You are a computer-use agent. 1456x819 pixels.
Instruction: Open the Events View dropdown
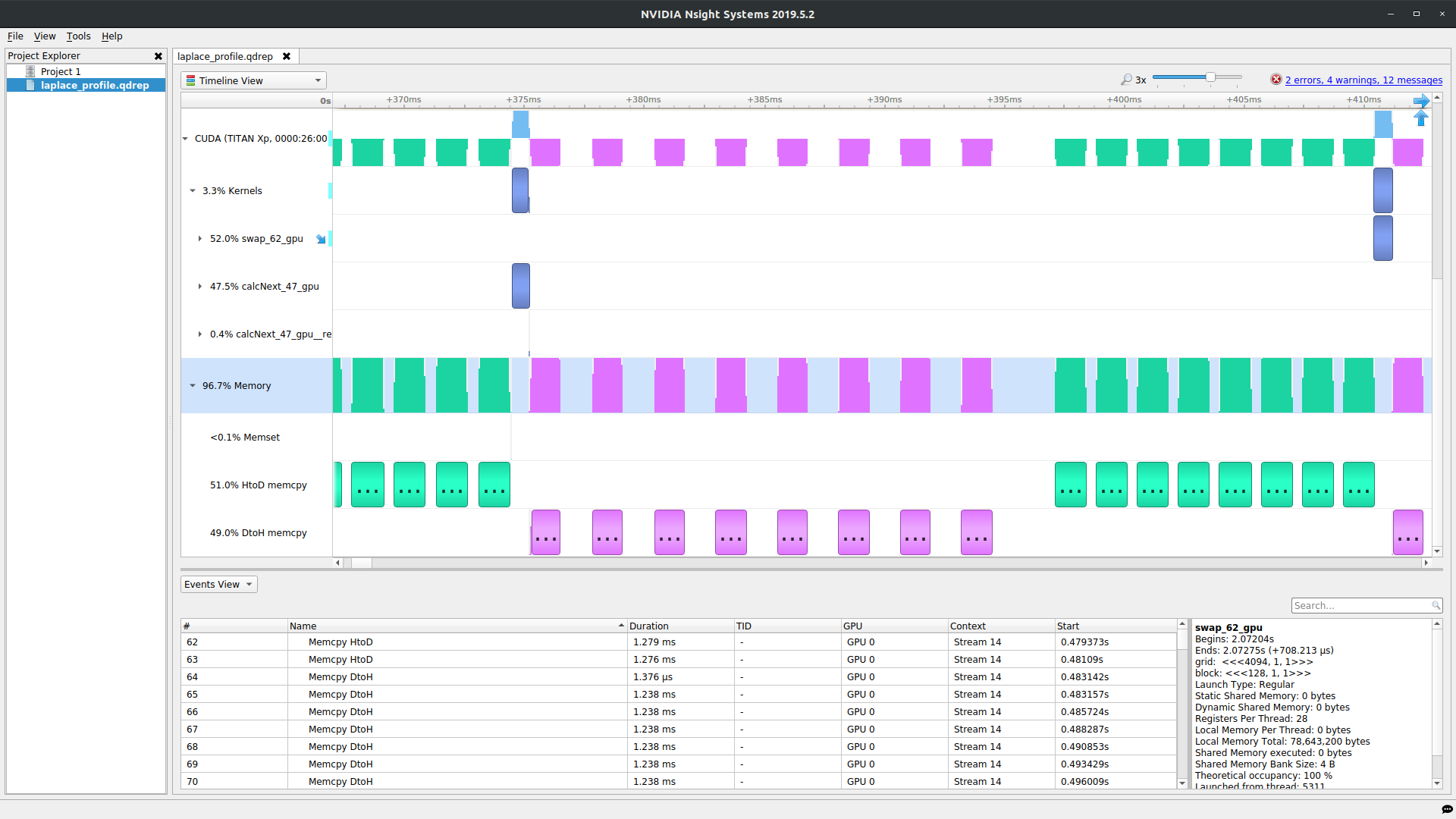[218, 585]
